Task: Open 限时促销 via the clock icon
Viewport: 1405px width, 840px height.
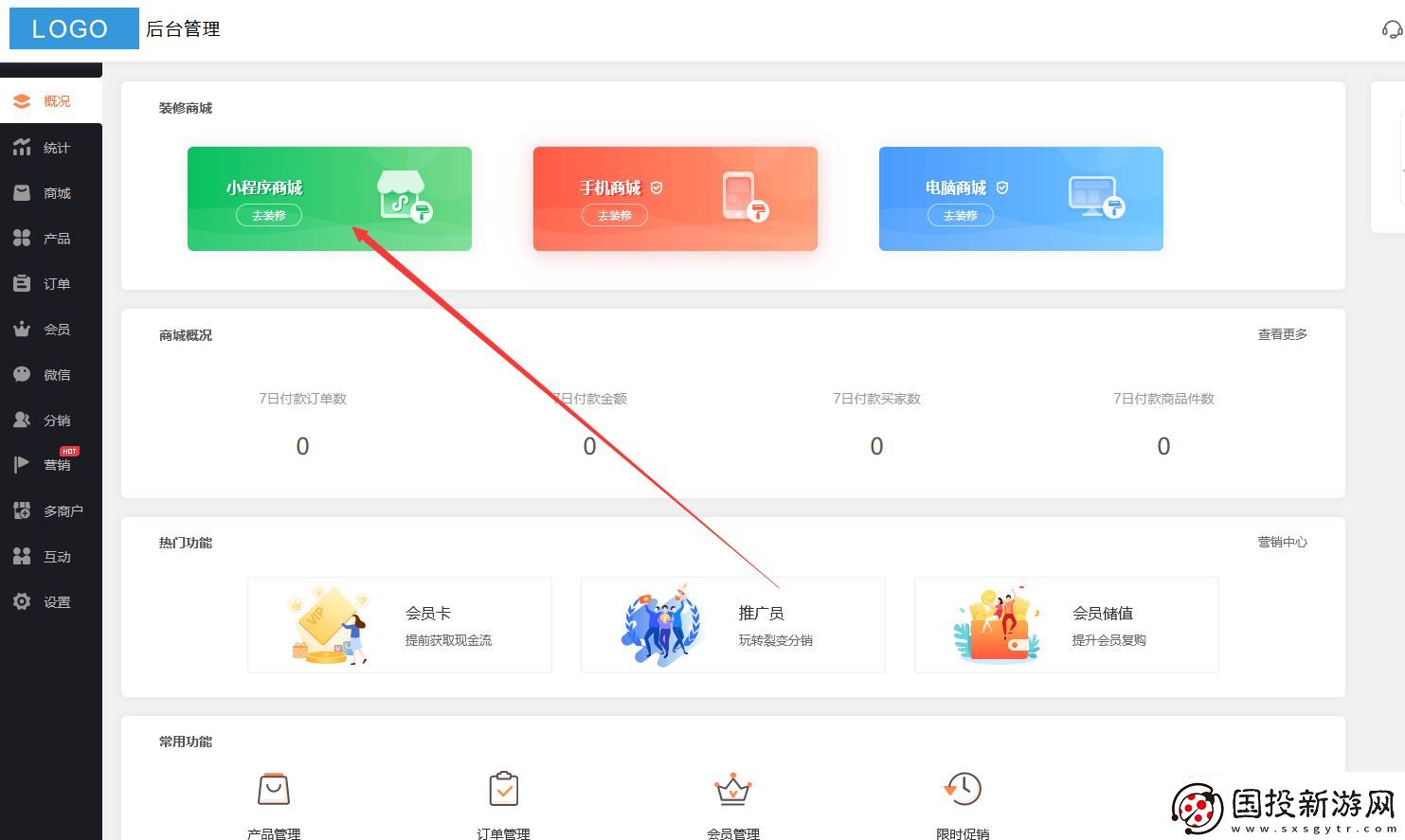Action: 963,788
